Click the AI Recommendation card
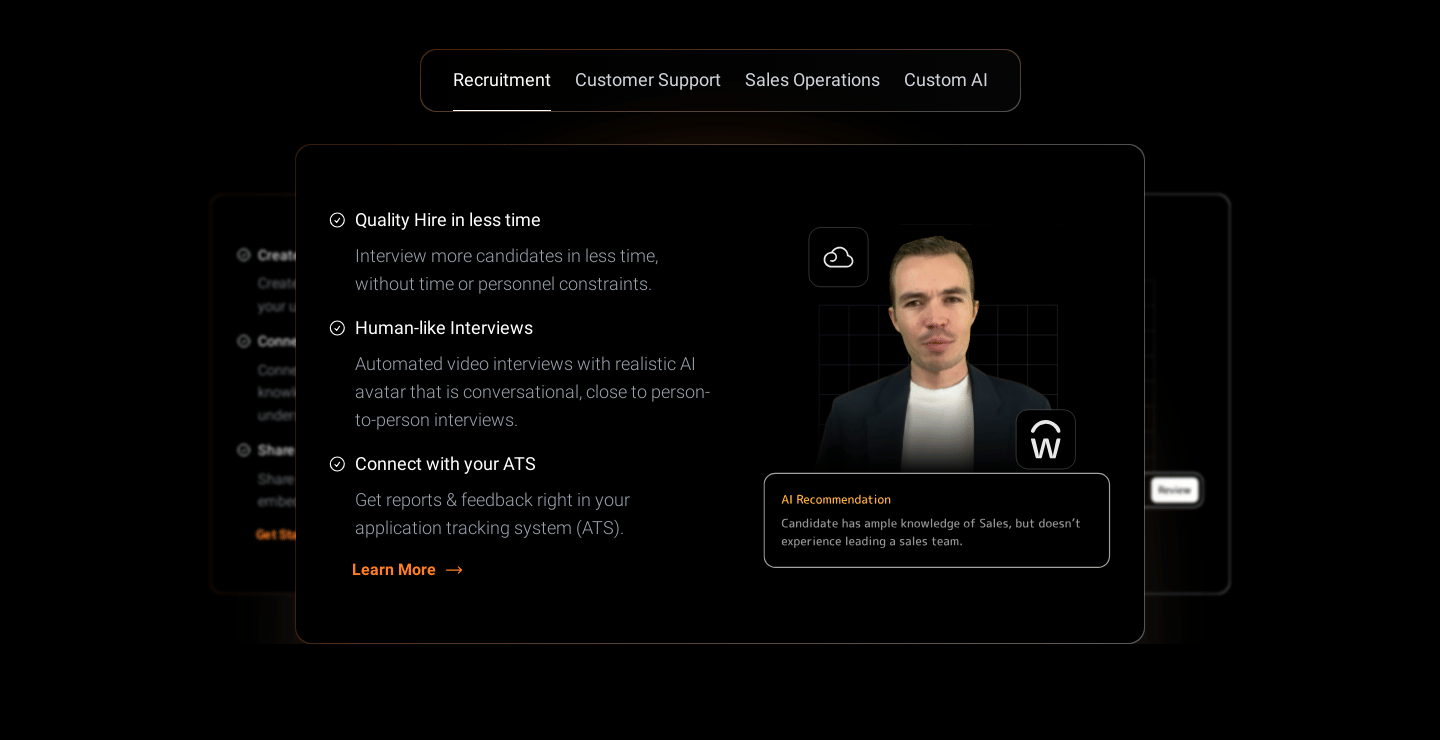The image size is (1440, 740). coord(936,520)
